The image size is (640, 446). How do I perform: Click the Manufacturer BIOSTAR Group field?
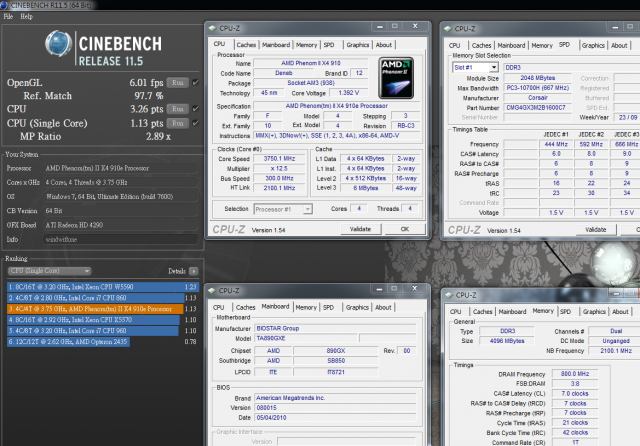(x=335, y=328)
